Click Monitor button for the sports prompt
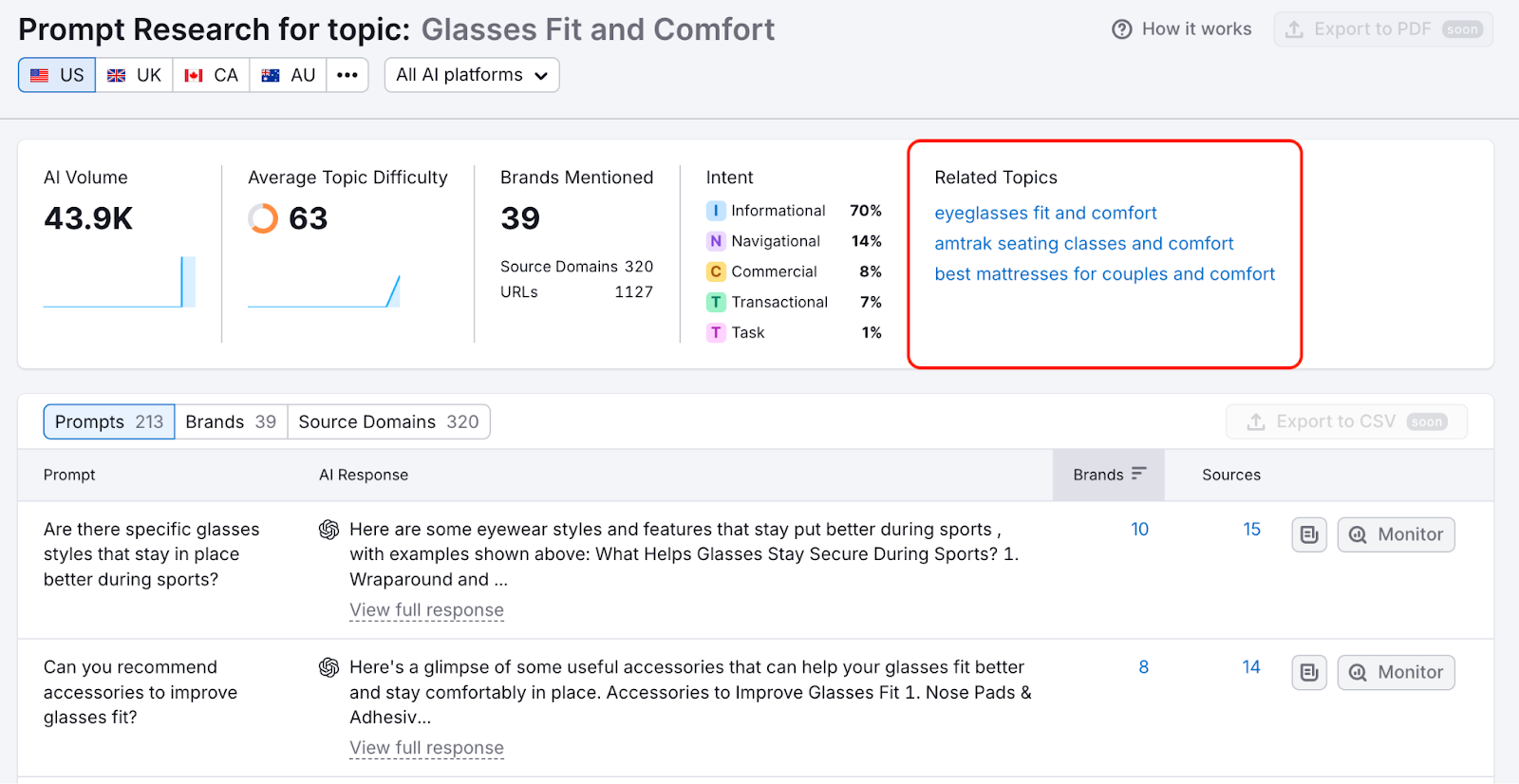The width and height of the screenshot is (1519, 784). [1397, 534]
